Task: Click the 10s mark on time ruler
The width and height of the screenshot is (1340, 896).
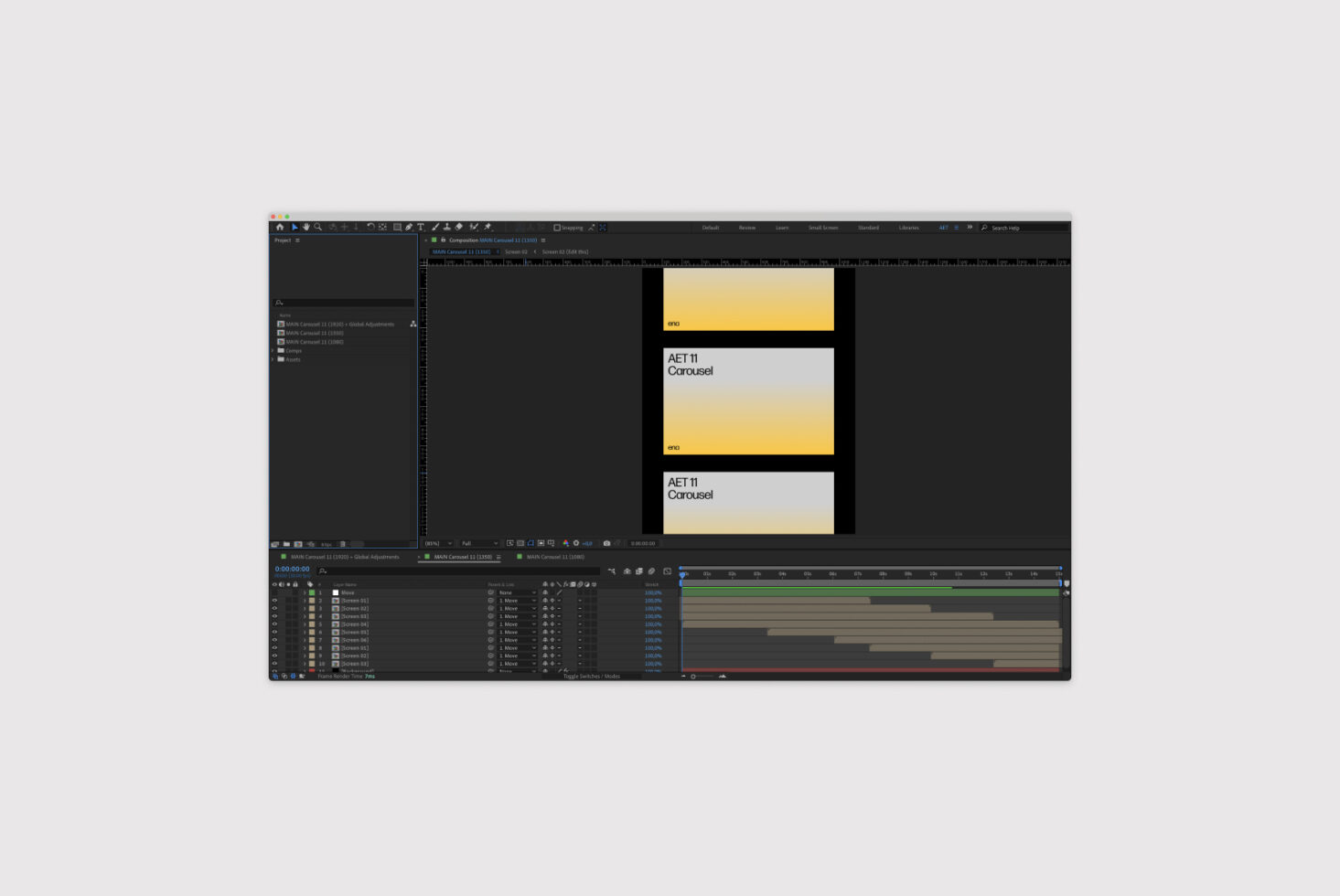Action: (933, 574)
